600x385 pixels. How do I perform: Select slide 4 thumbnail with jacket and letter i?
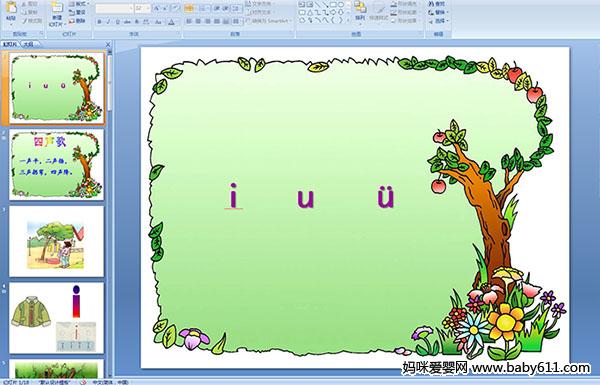56,318
